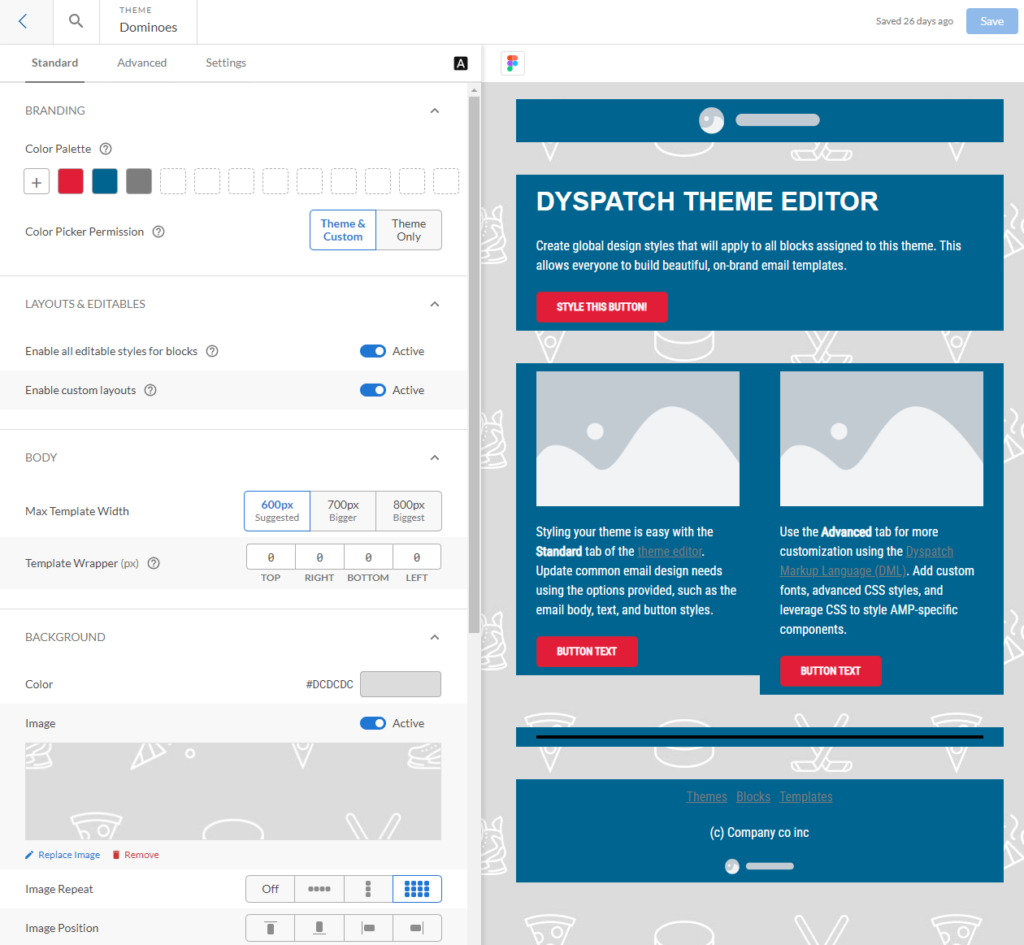This screenshot has height=945, width=1024.
Task: Show help for Enable all editable styles
Action: pos(212,351)
